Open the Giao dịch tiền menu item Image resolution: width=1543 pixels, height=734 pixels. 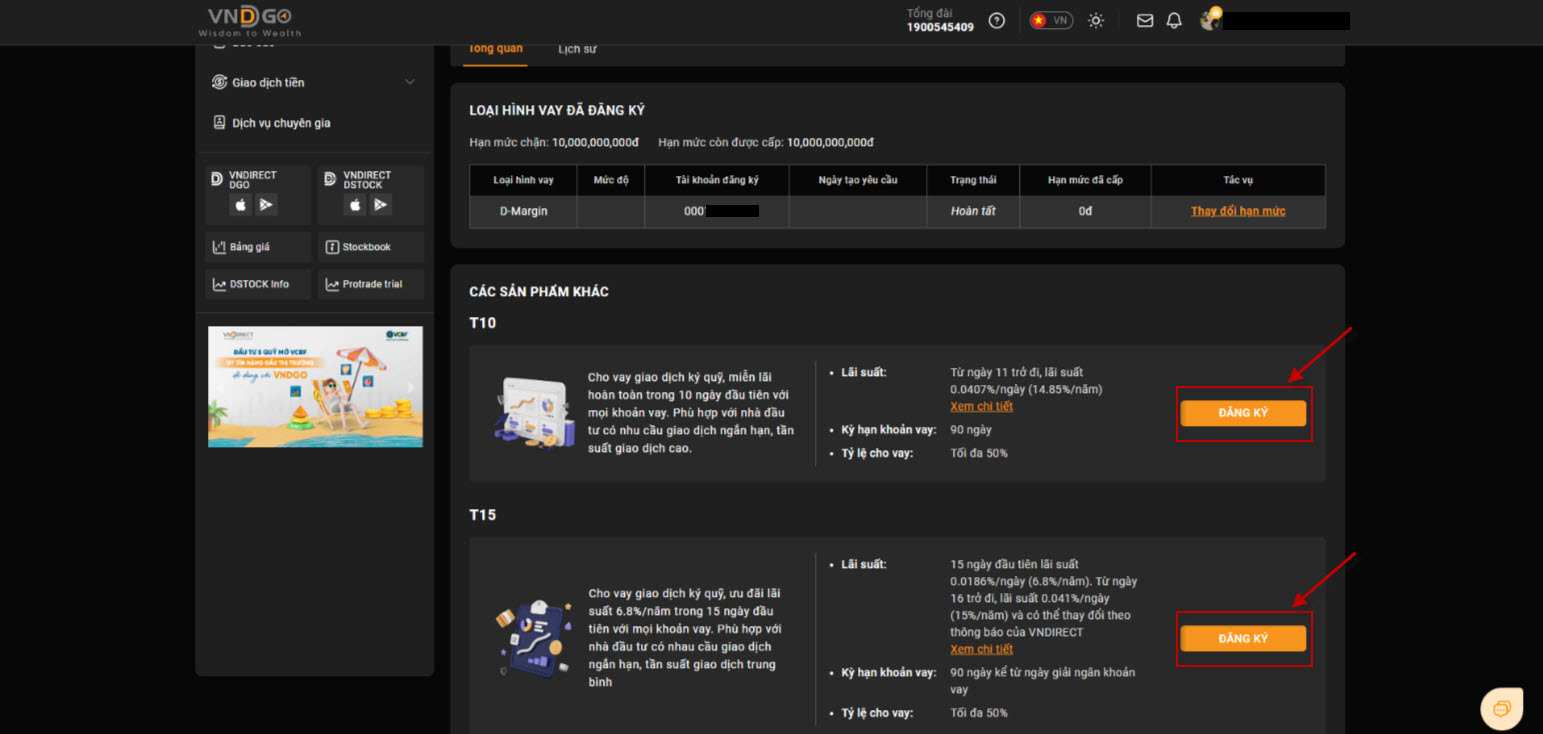pyautogui.click(x=314, y=82)
